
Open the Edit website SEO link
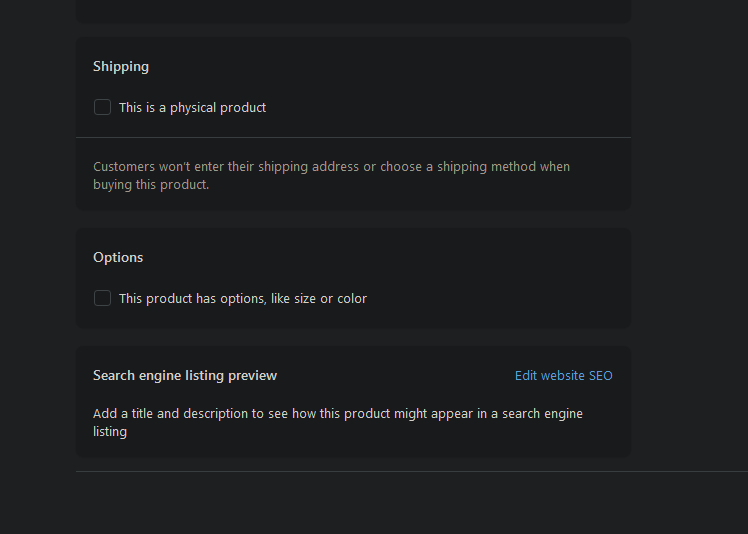click(x=563, y=376)
